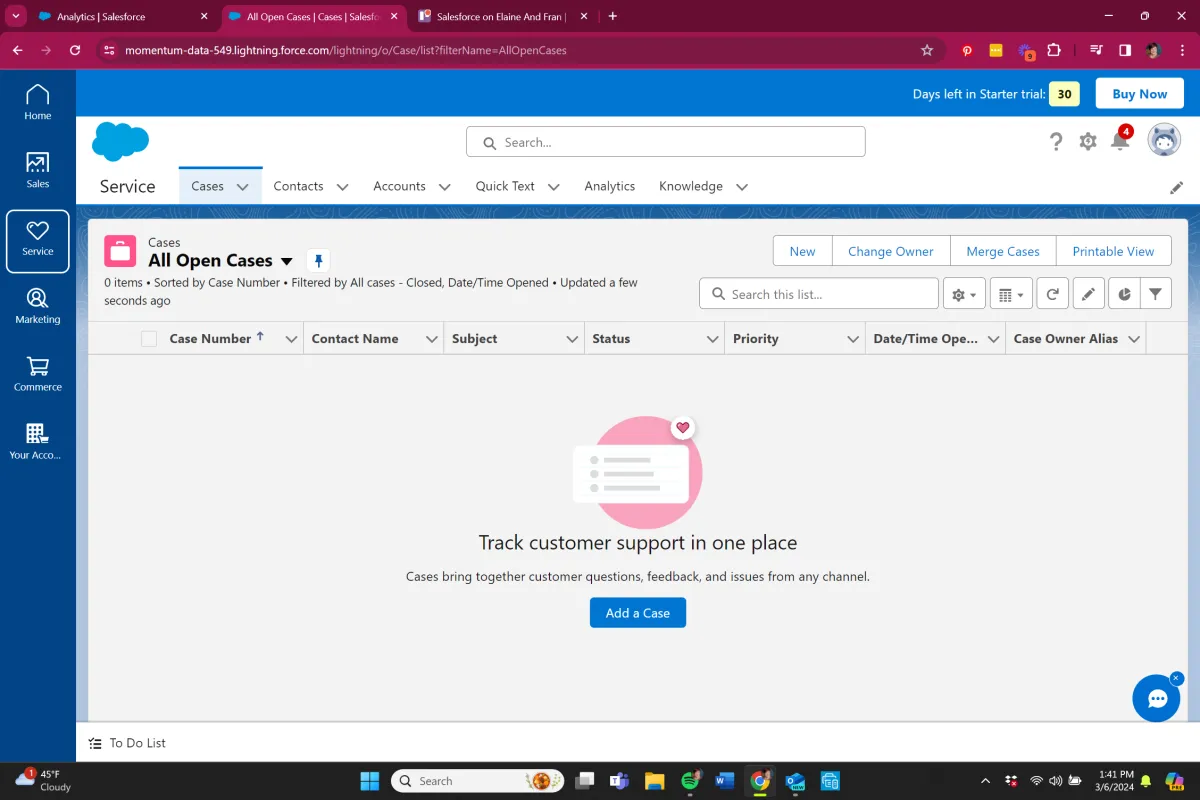
Task: Open Priority column menu chevron
Action: tap(853, 339)
